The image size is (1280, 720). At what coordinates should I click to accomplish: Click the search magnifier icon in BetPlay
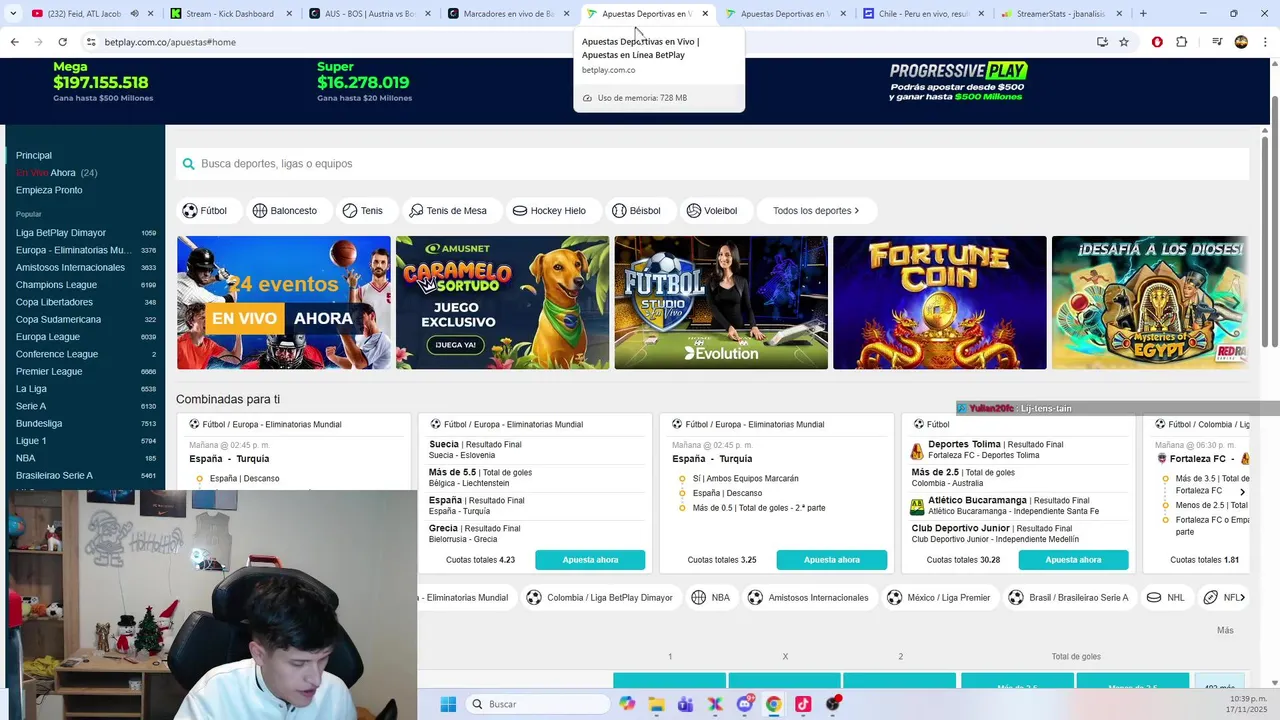click(188, 164)
